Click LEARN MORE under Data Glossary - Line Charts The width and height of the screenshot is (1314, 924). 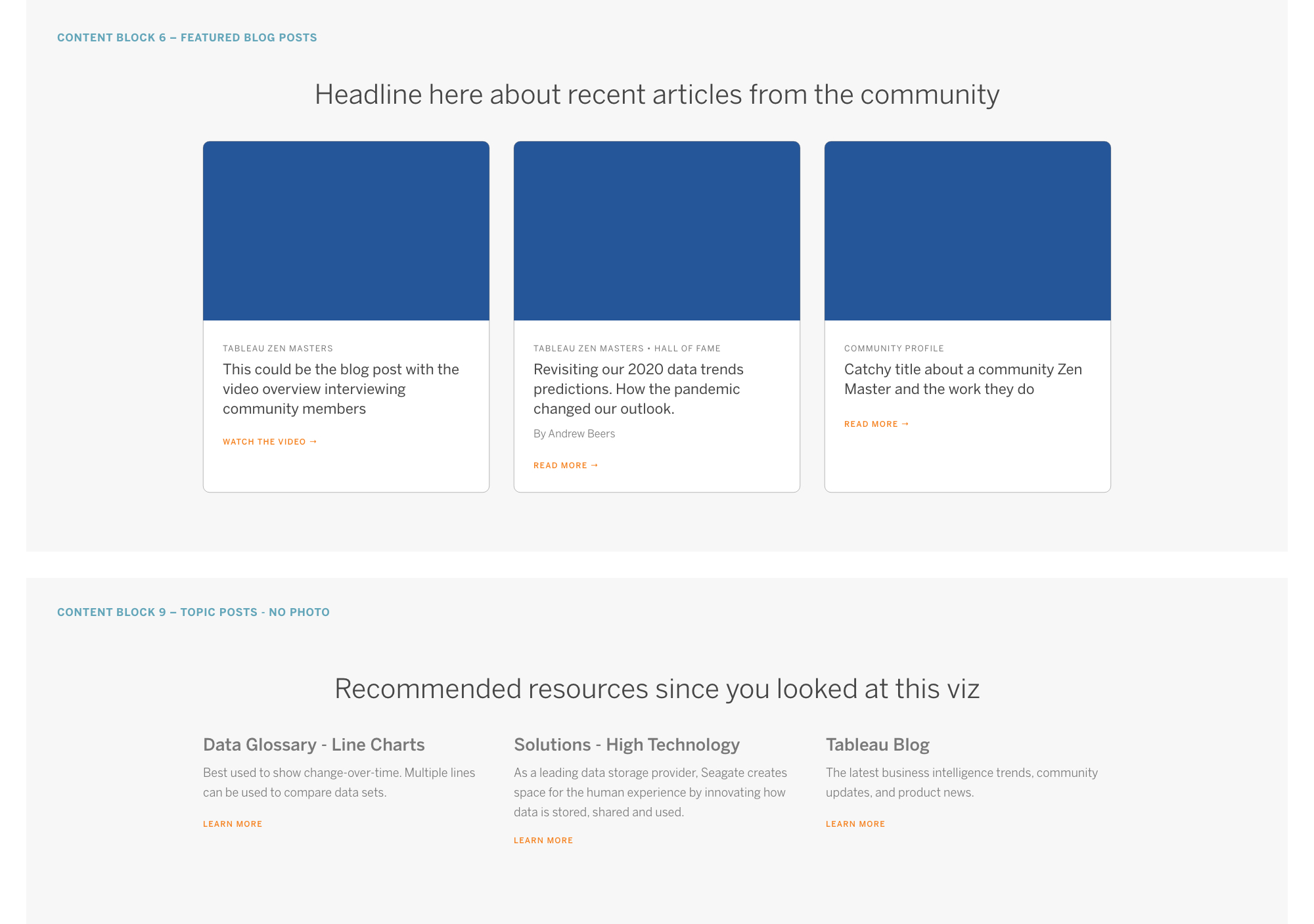tap(232, 824)
